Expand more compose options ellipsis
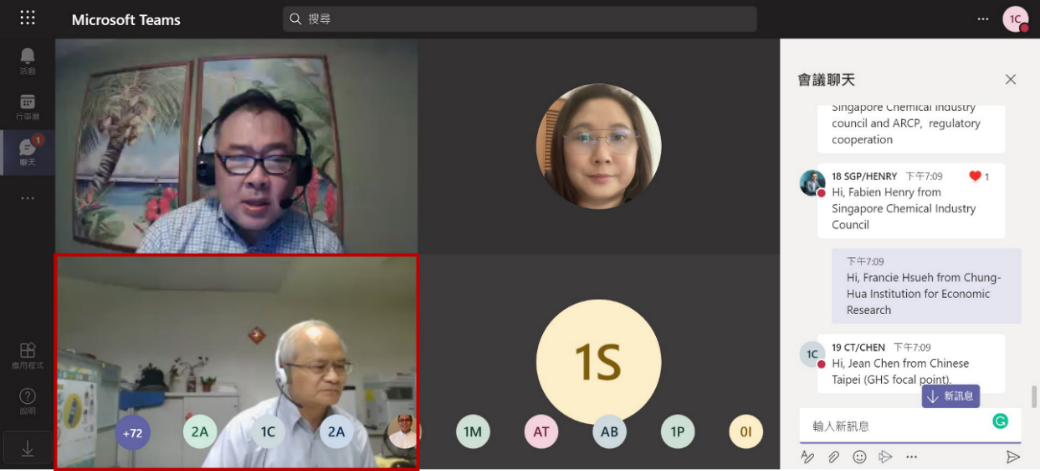 (x=911, y=457)
